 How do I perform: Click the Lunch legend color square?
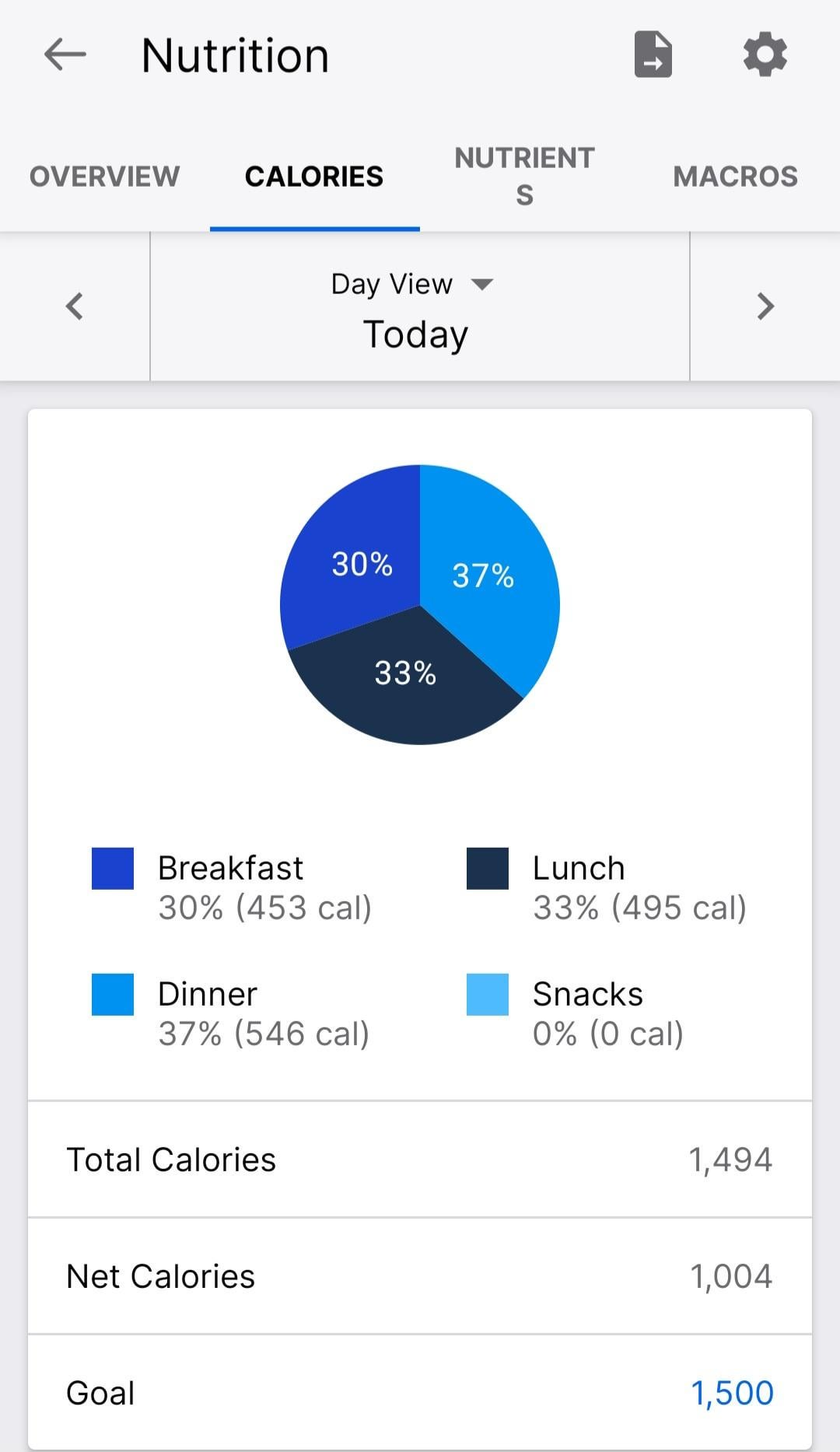tap(488, 869)
